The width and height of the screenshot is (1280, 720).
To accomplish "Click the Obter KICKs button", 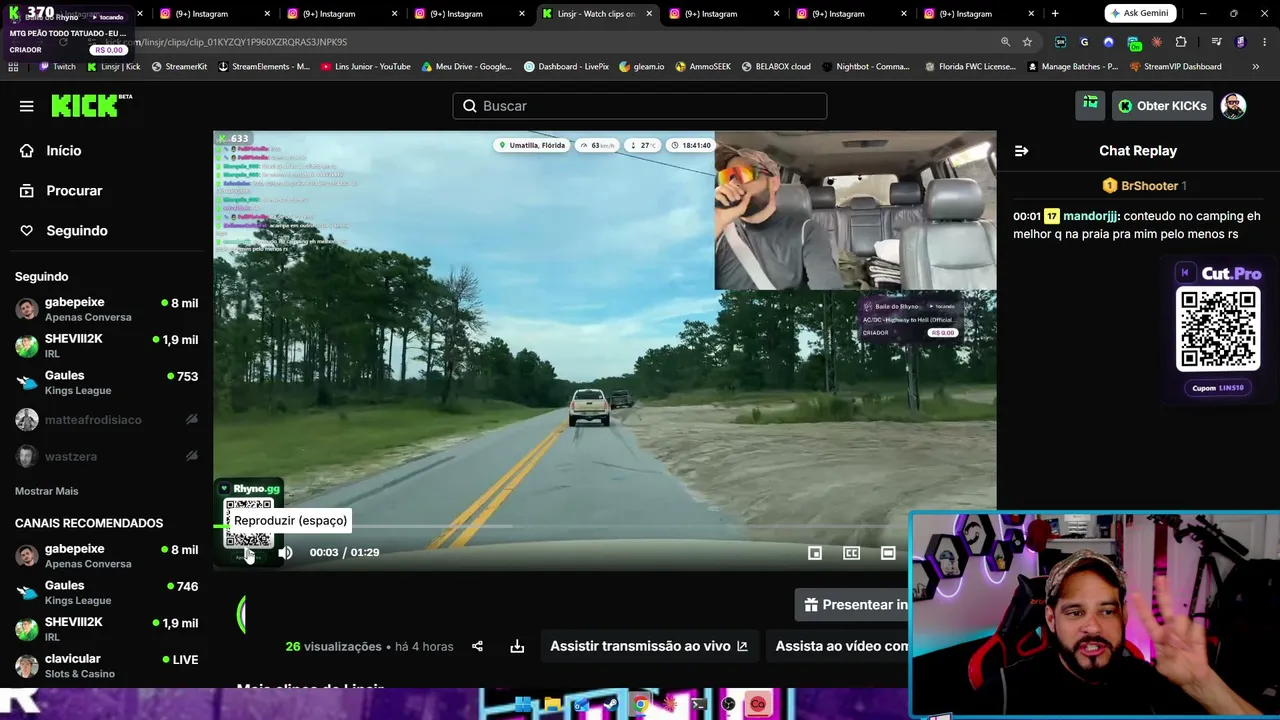I will pyautogui.click(x=1162, y=106).
